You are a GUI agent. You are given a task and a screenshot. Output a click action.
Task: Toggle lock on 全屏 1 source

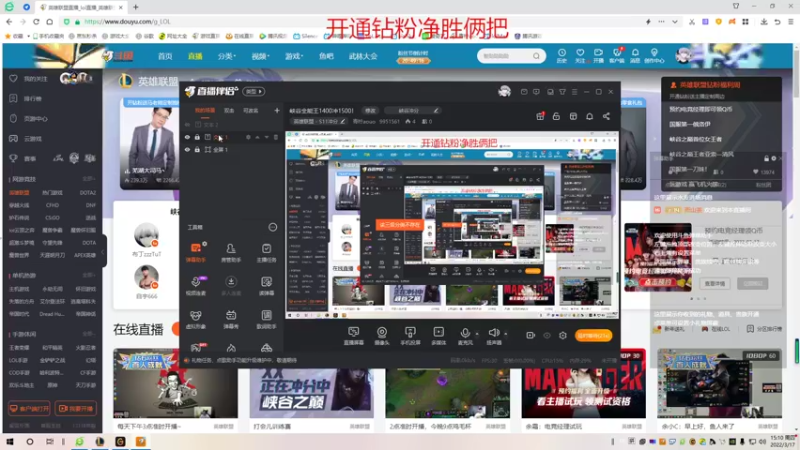tap(197, 149)
